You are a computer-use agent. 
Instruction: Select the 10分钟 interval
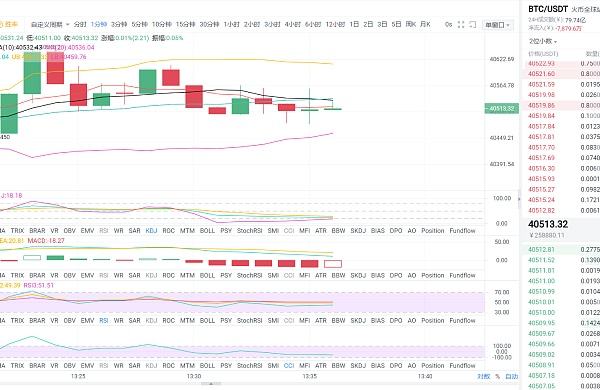pyautogui.click(x=161, y=24)
